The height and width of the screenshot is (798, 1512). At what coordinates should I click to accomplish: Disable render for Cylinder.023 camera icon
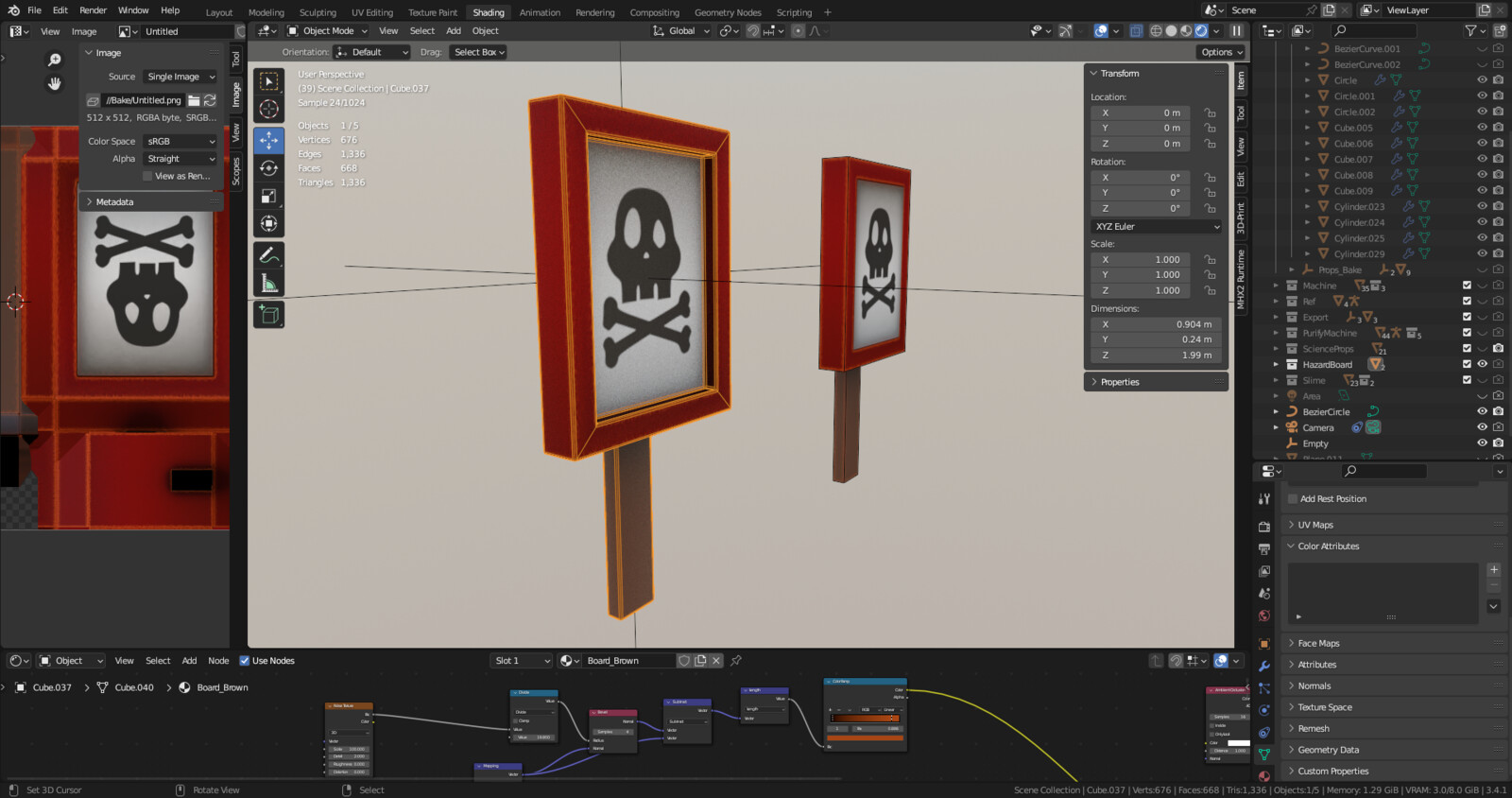click(1498, 206)
